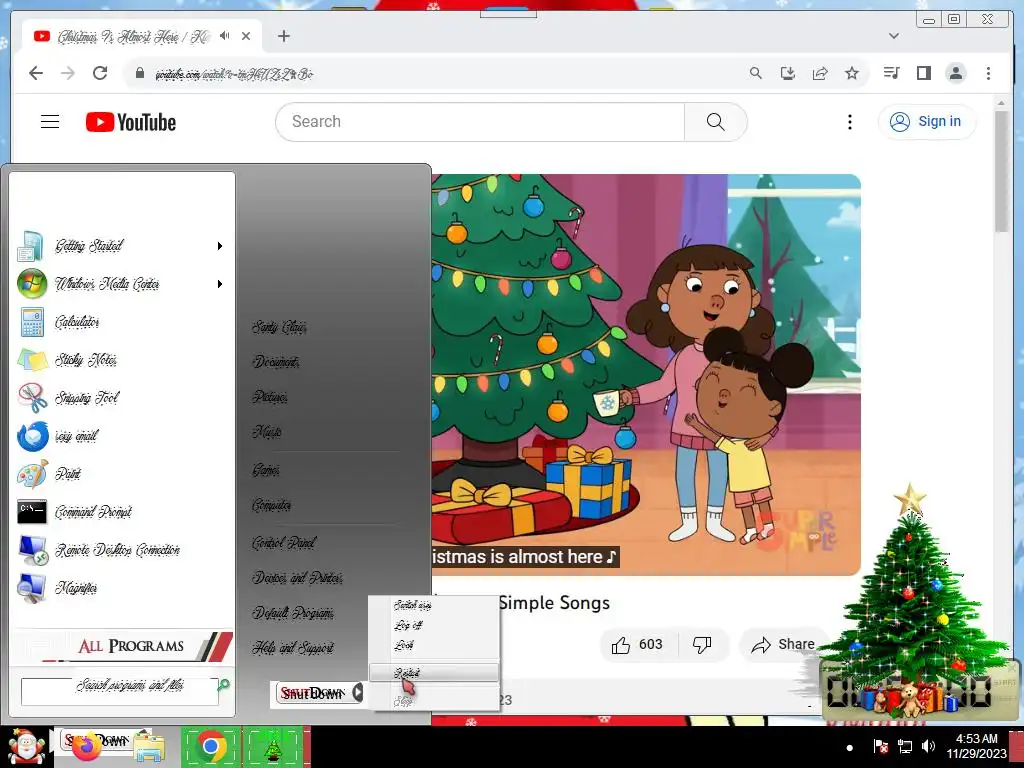The width and height of the screenshot is (1024, 768).
Task: Click the Santa Start button on taskbar
Action: point(26,746)
